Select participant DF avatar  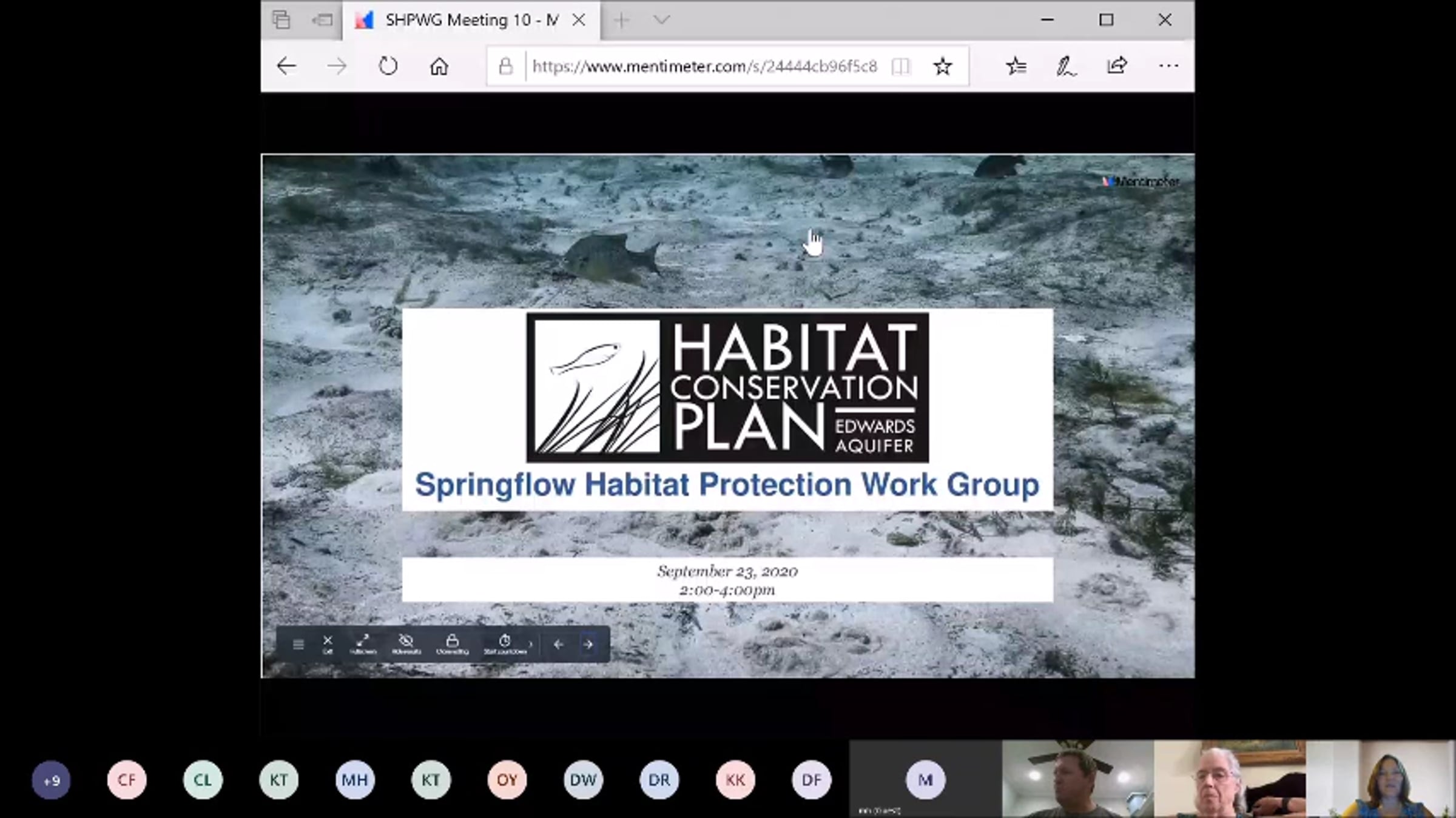point(811,780)
